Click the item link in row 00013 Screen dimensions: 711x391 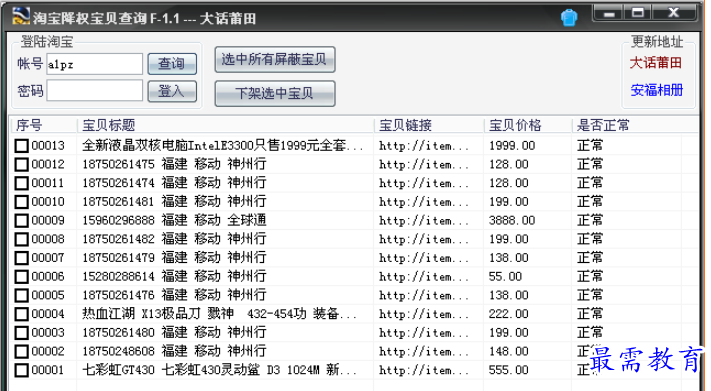[x=424, y=146]
